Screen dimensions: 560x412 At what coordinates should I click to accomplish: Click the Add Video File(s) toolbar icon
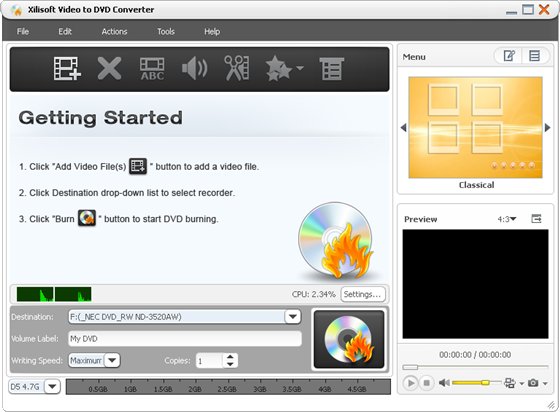coord(67,68)
